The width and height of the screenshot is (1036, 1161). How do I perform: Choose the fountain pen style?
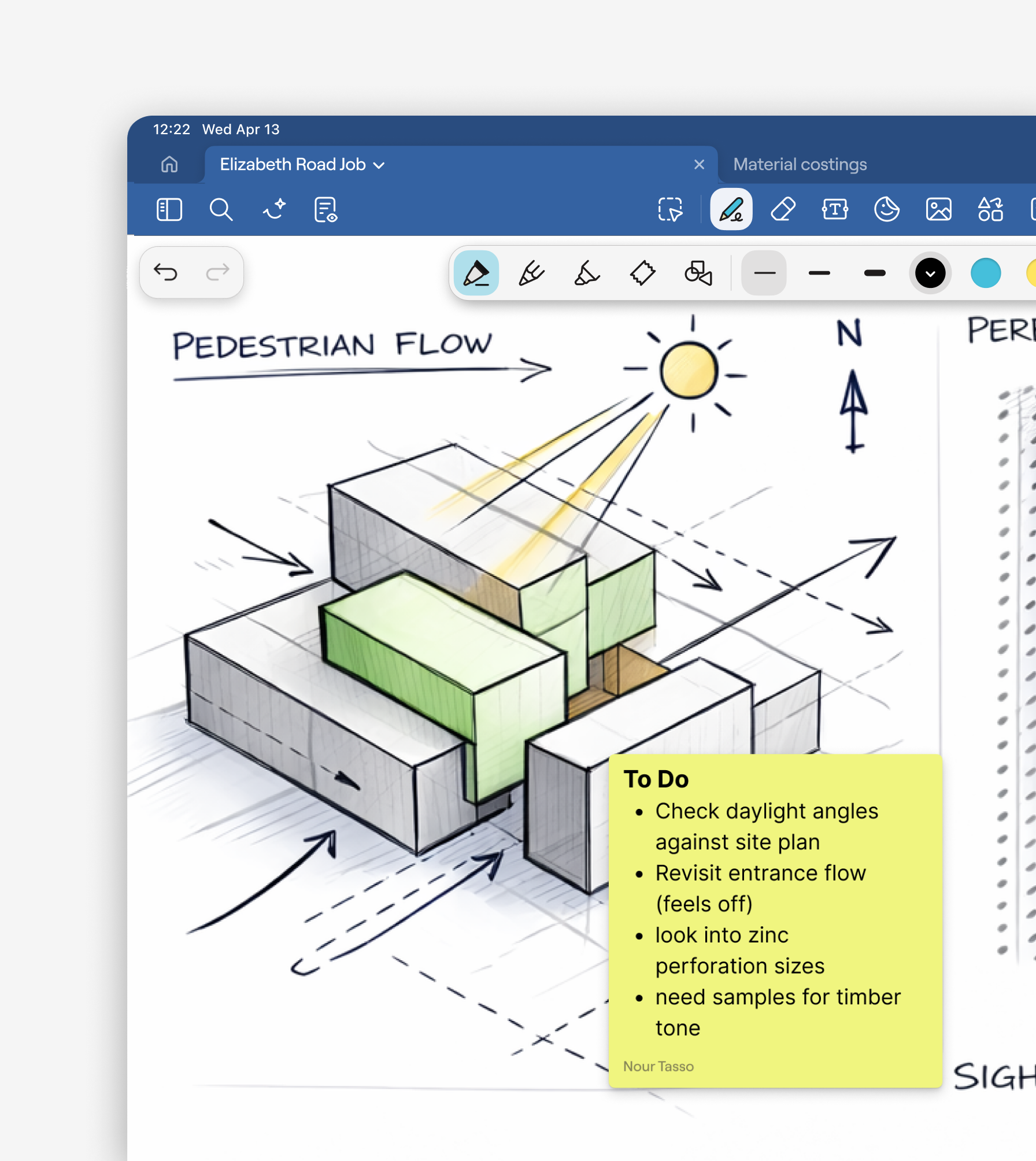(x=476, y=273)
